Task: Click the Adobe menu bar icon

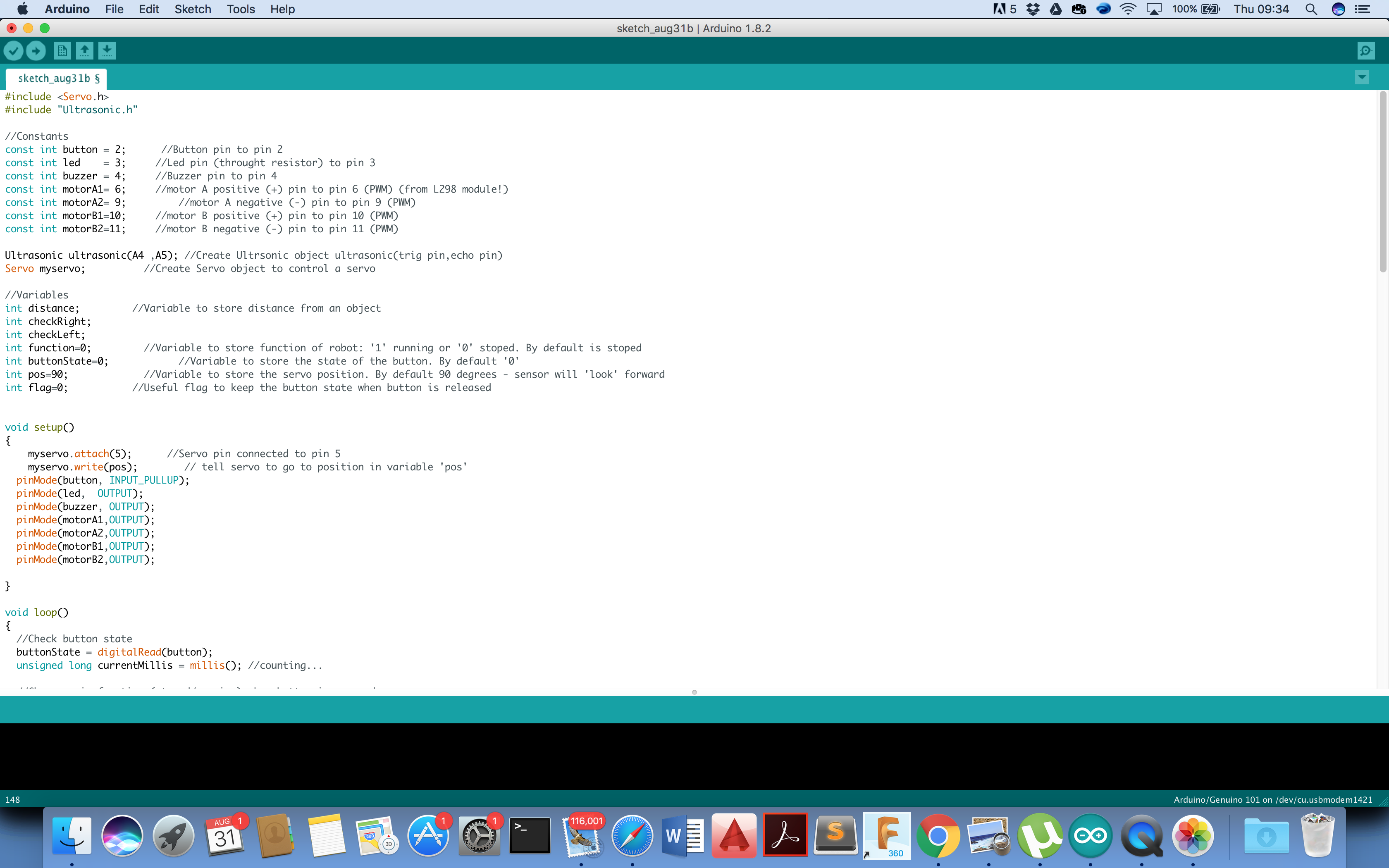Action: click(1005, 9)
